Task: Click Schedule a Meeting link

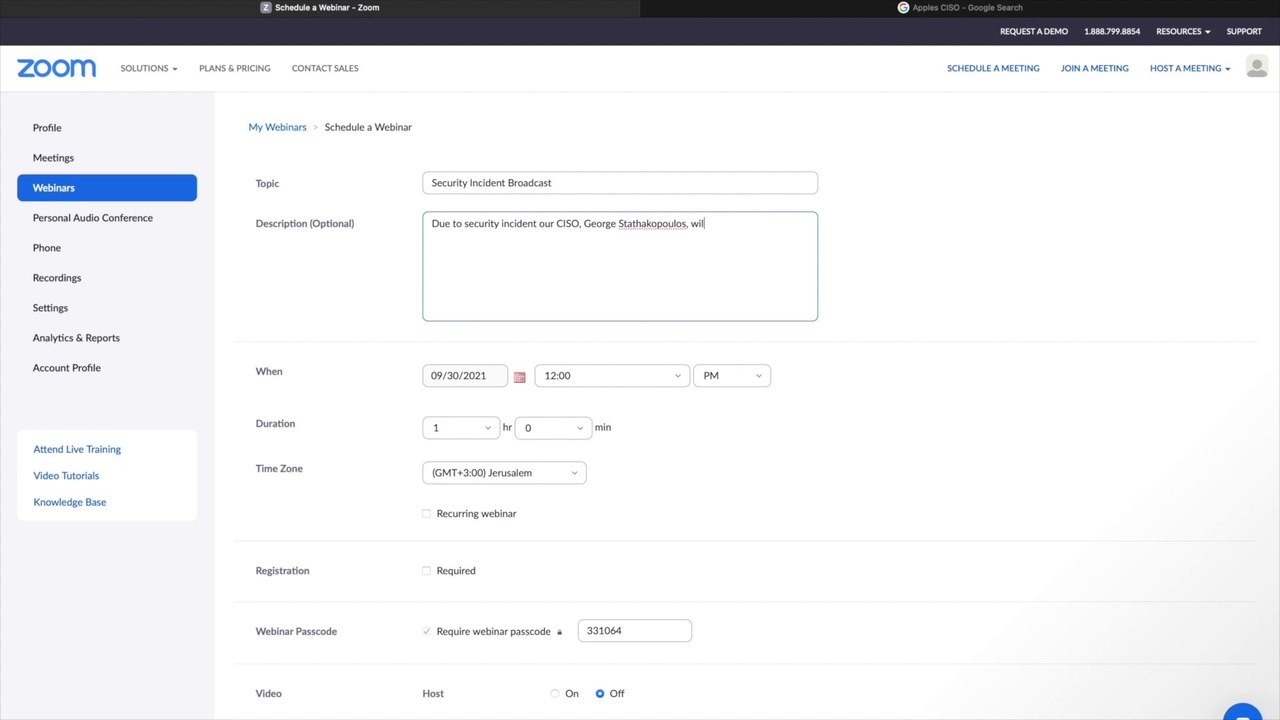Action: point(993,69)
